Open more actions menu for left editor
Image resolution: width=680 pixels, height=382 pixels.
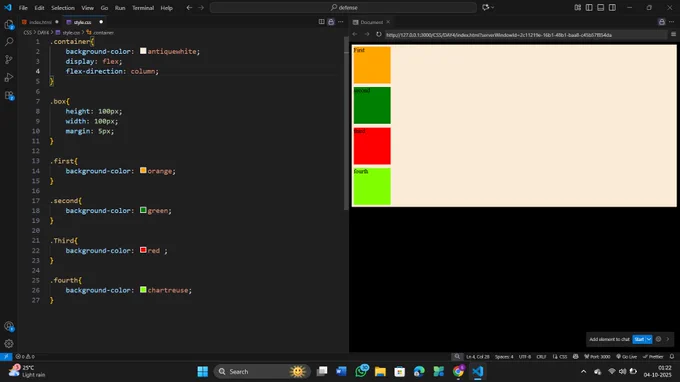341,22
